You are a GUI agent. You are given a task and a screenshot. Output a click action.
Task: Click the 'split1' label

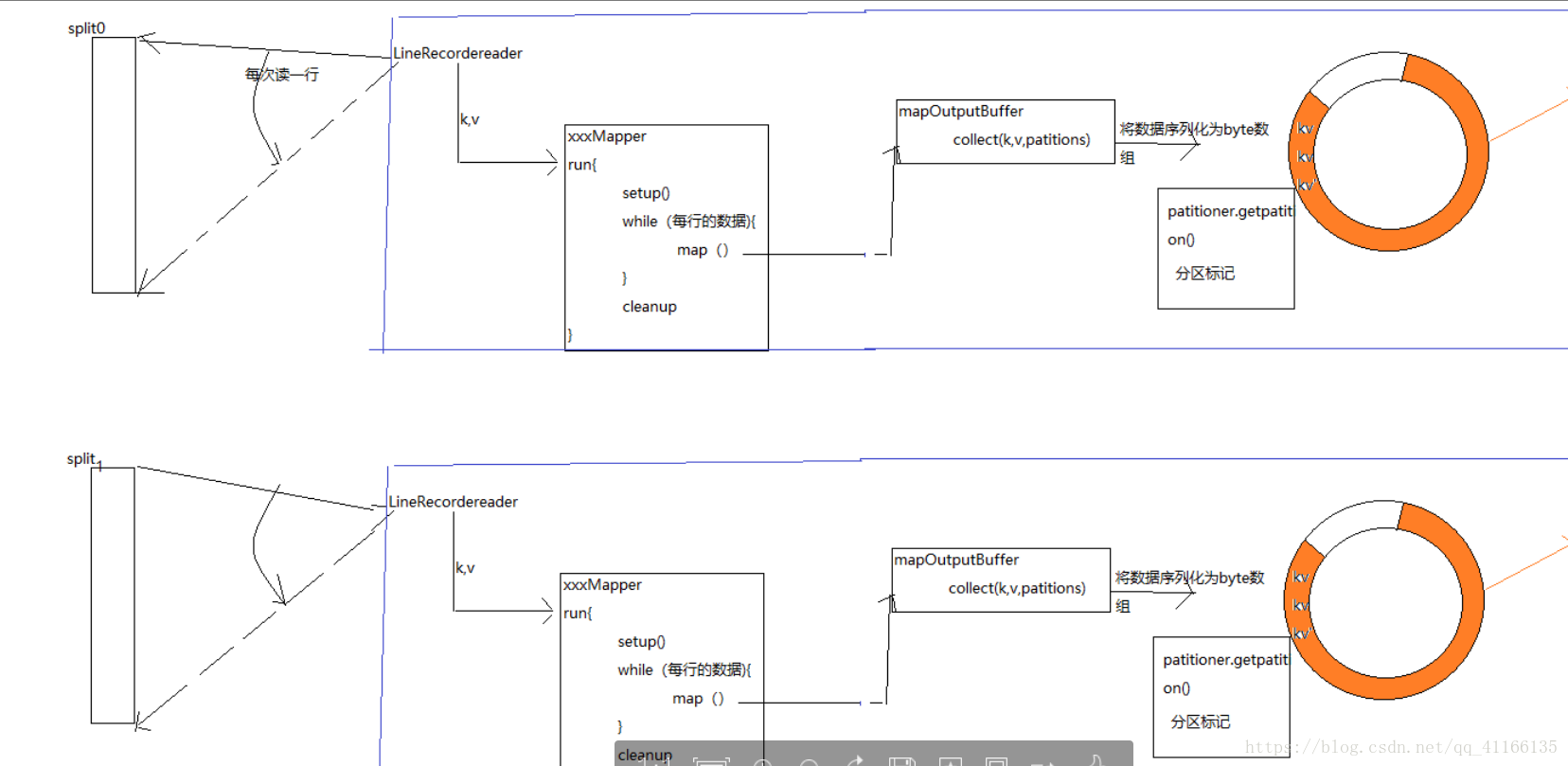click(x=84, y=460)
